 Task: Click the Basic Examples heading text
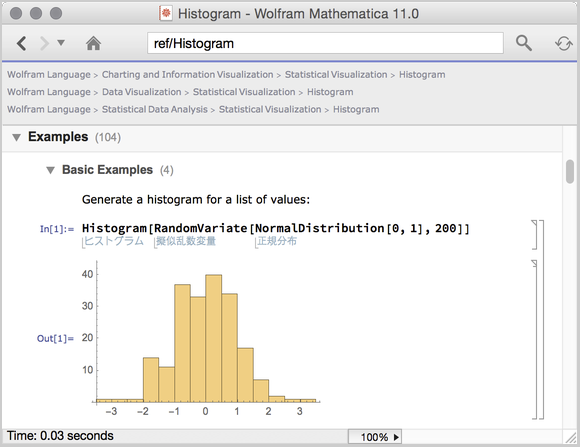107,169
